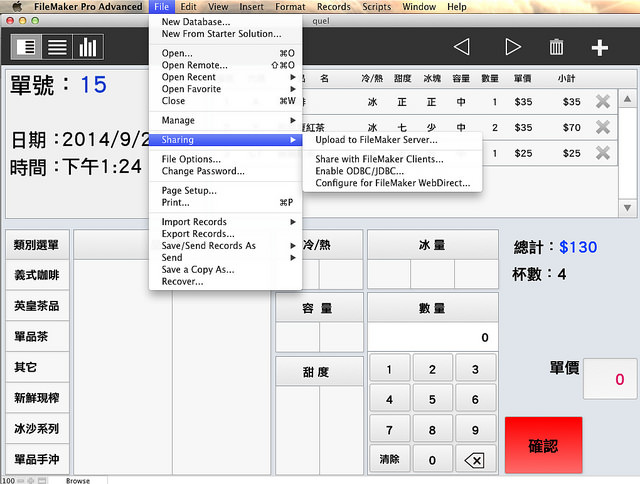Screen dimensions: 640x484
Task: Tap keypad digit 1
Action: pyautogui.click(x=389, y=370)
